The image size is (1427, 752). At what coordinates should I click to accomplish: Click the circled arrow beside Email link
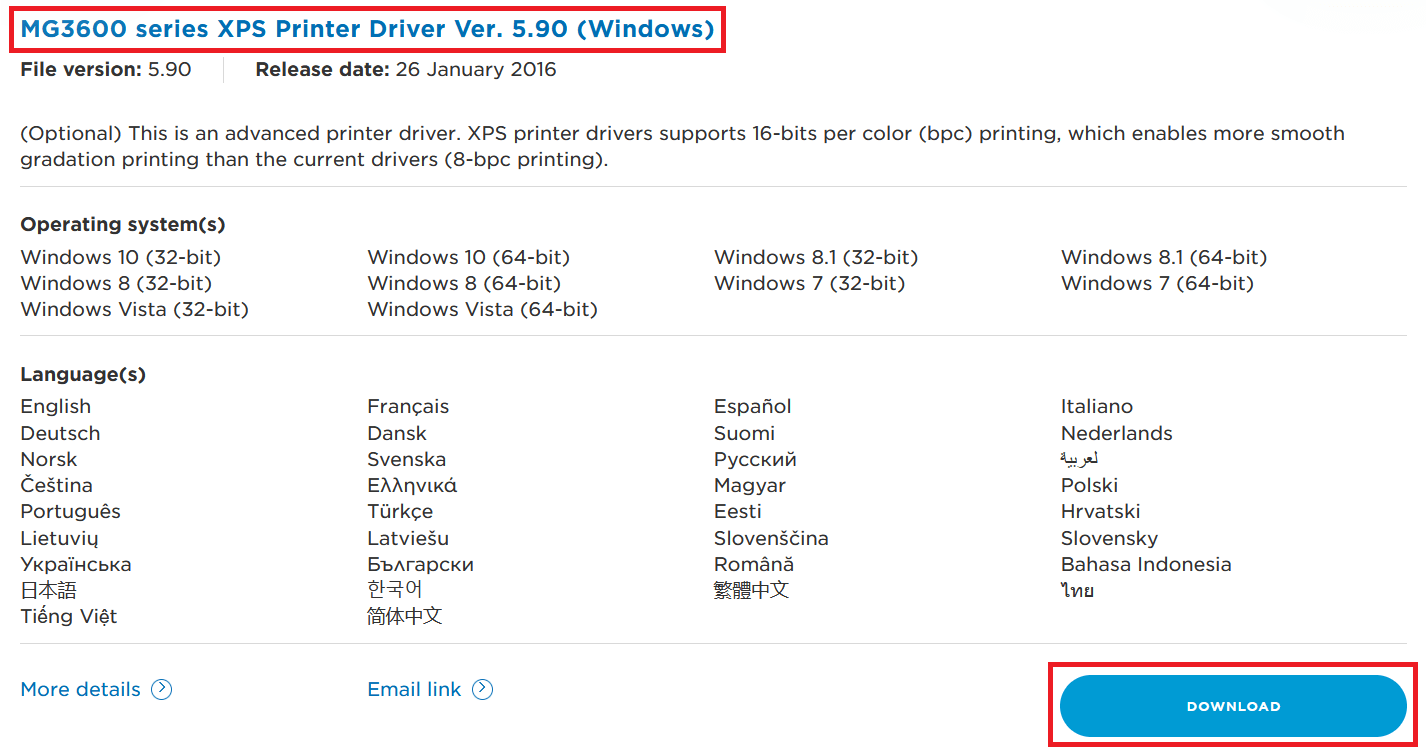tap(483, 689)
